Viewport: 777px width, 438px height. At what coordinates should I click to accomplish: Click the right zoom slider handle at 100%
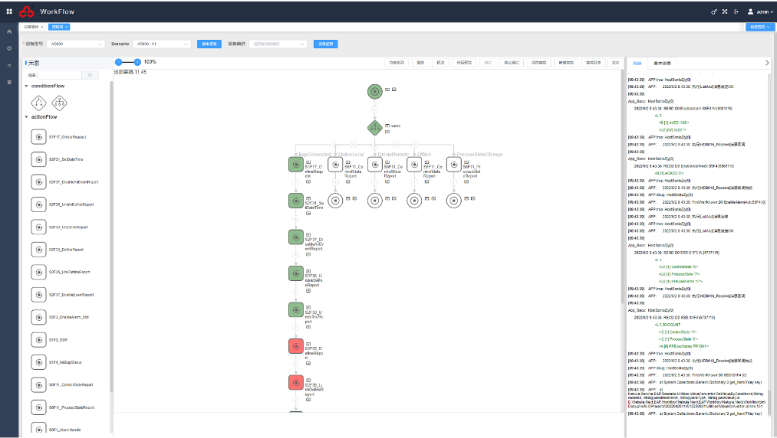(x=137, y=62)
